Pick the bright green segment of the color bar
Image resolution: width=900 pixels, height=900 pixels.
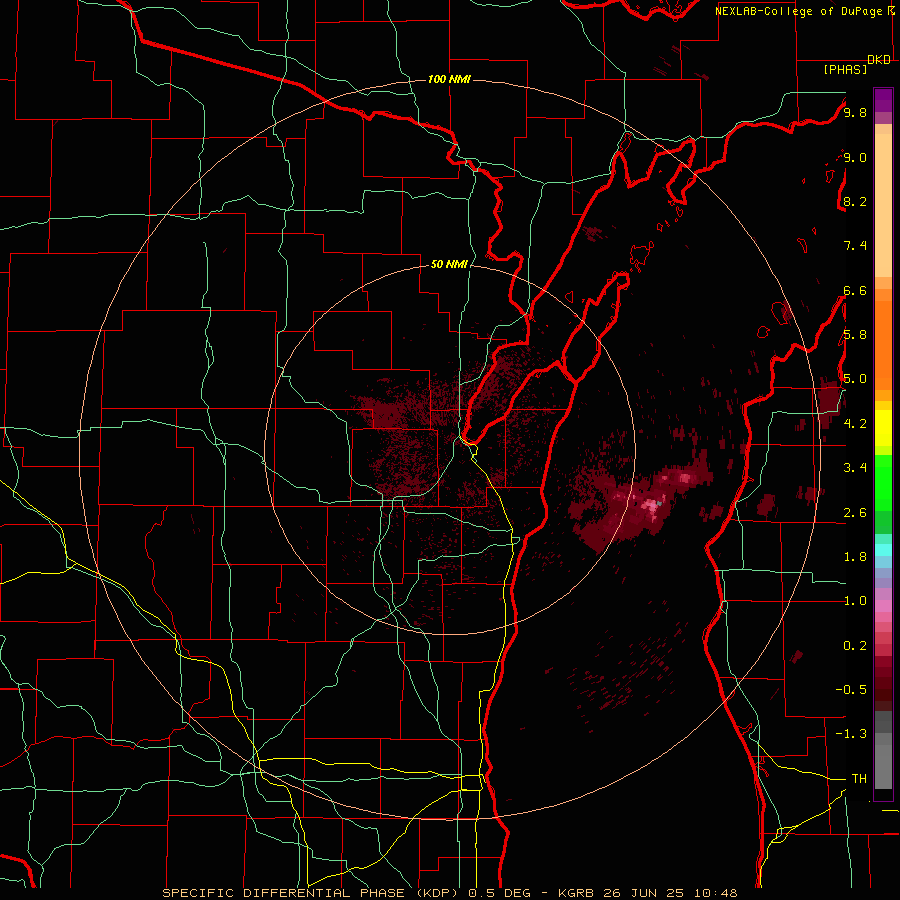tap(883, 483)
